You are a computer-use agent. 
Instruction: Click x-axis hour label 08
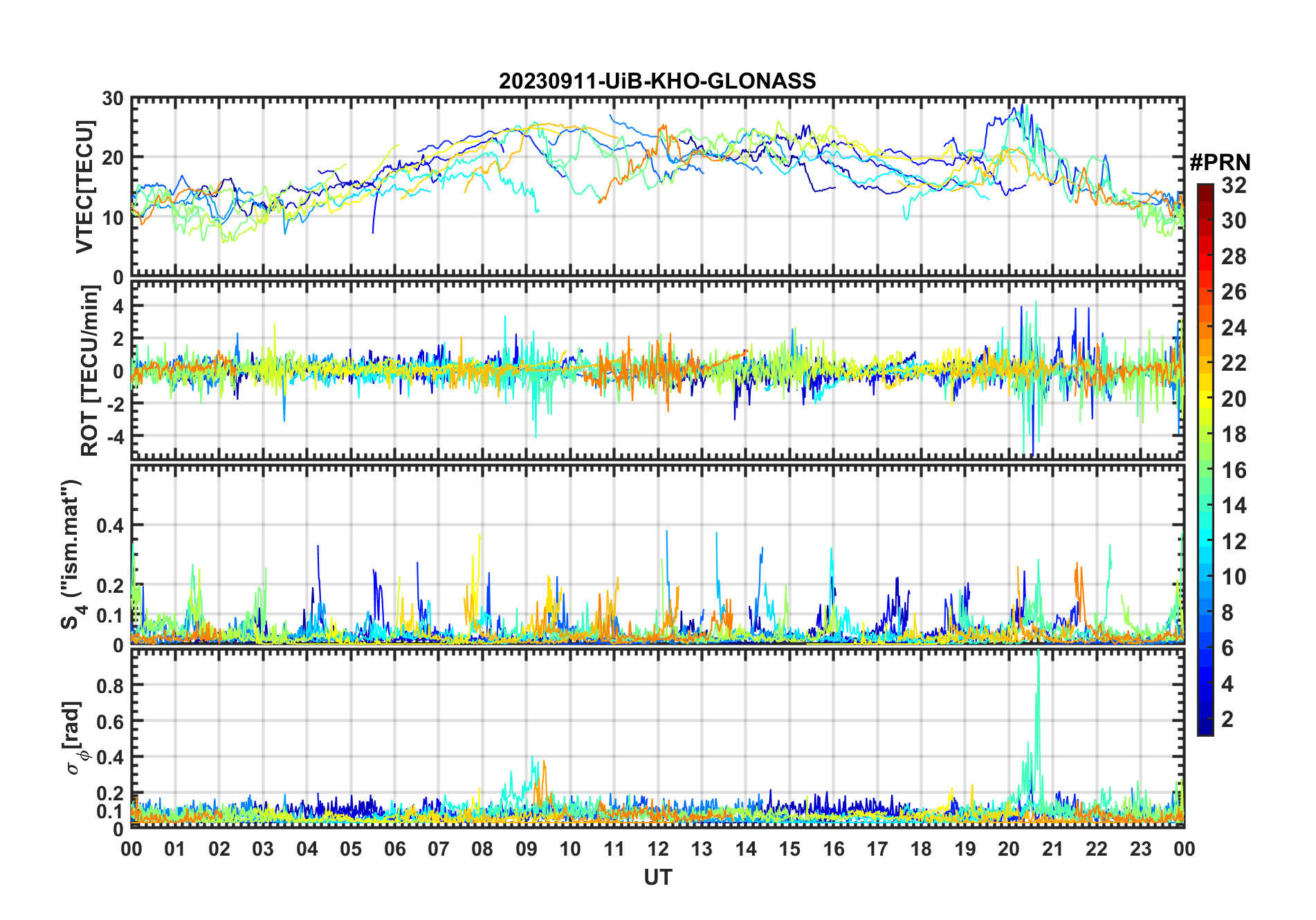[482, 849]
